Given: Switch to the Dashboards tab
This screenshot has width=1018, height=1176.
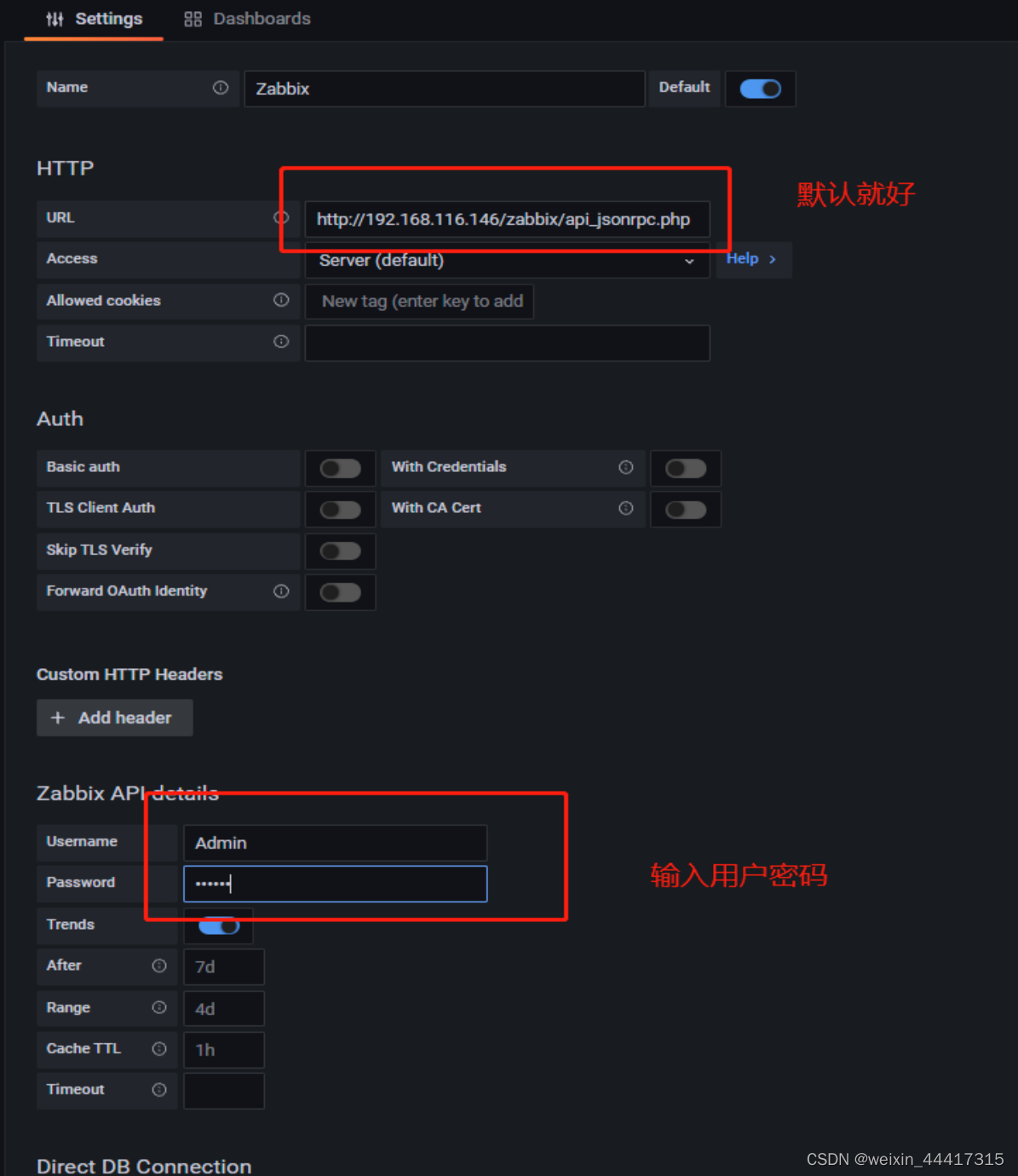Looking at the screenshot, I should click(261, 18).
